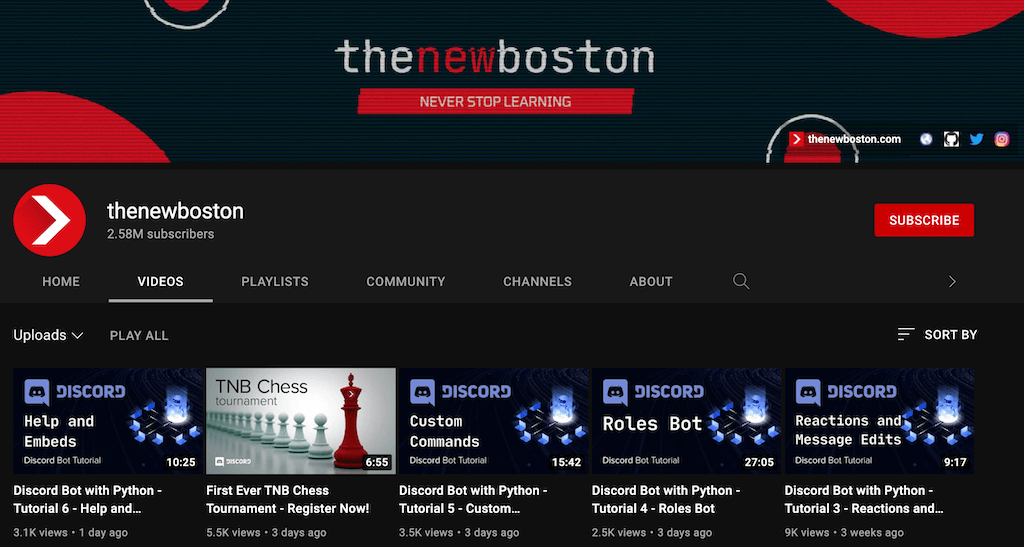
Task: Select the Videos tab
Action: click(x=161, y=281)
